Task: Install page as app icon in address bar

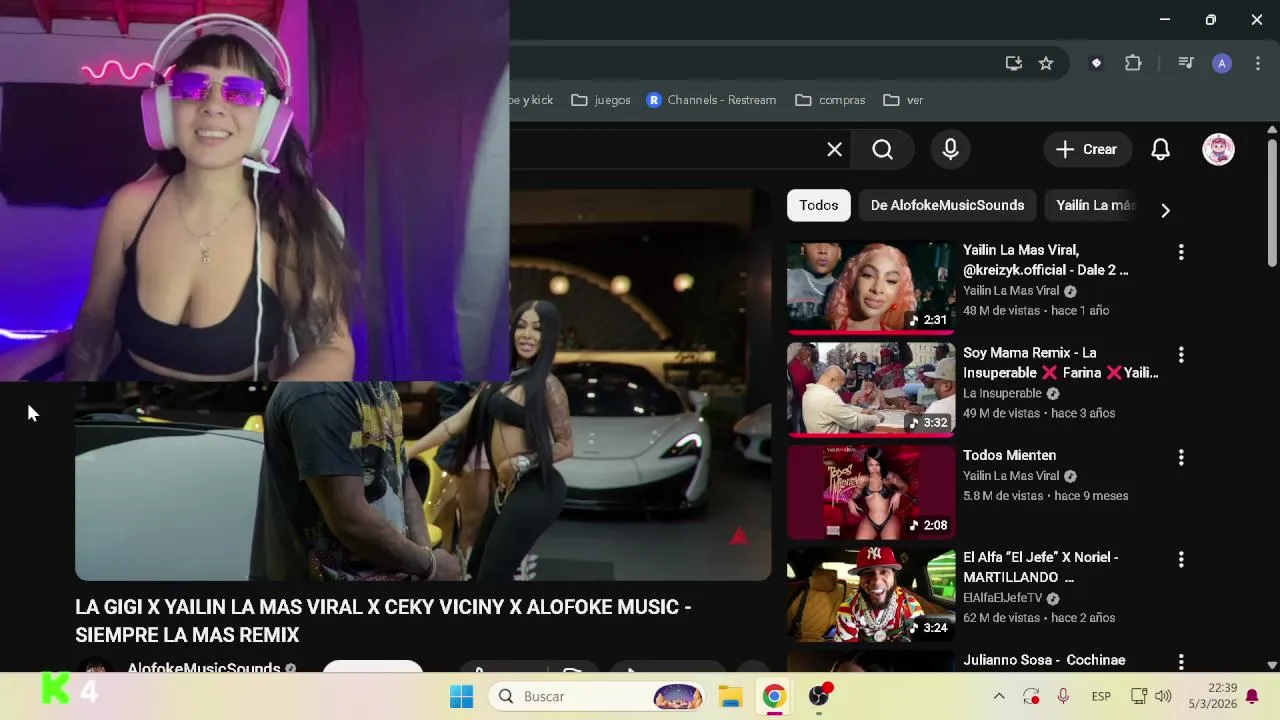Action: pos(1013,63)
